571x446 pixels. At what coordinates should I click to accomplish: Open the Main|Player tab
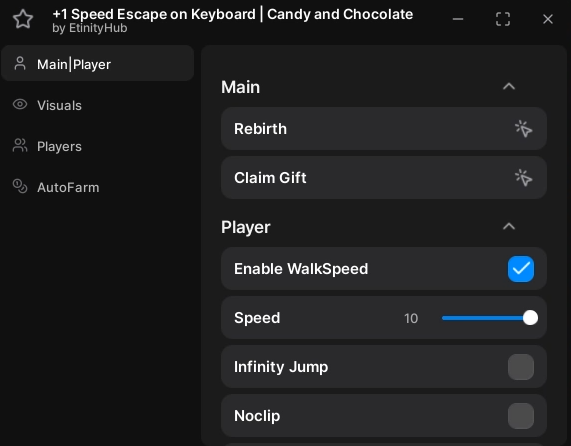point(98,63)
